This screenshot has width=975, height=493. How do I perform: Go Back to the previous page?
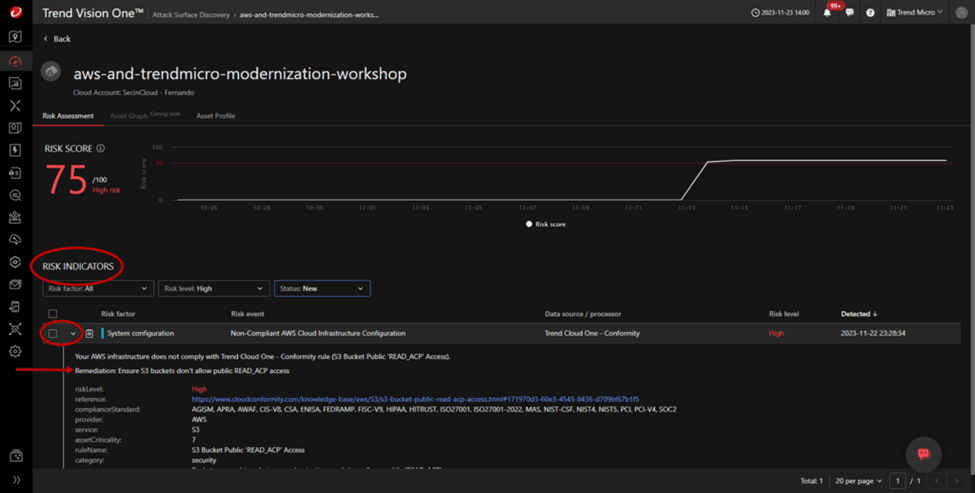(57, 39)
